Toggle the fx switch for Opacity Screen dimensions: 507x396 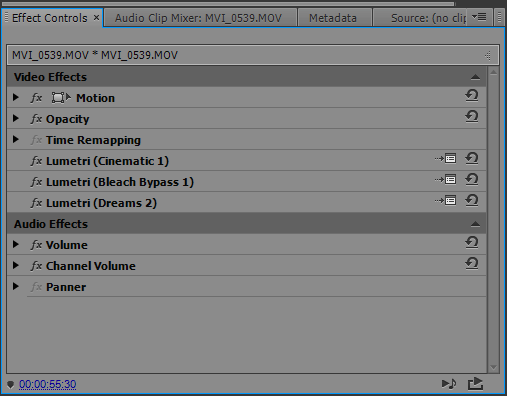click(36, 119)
